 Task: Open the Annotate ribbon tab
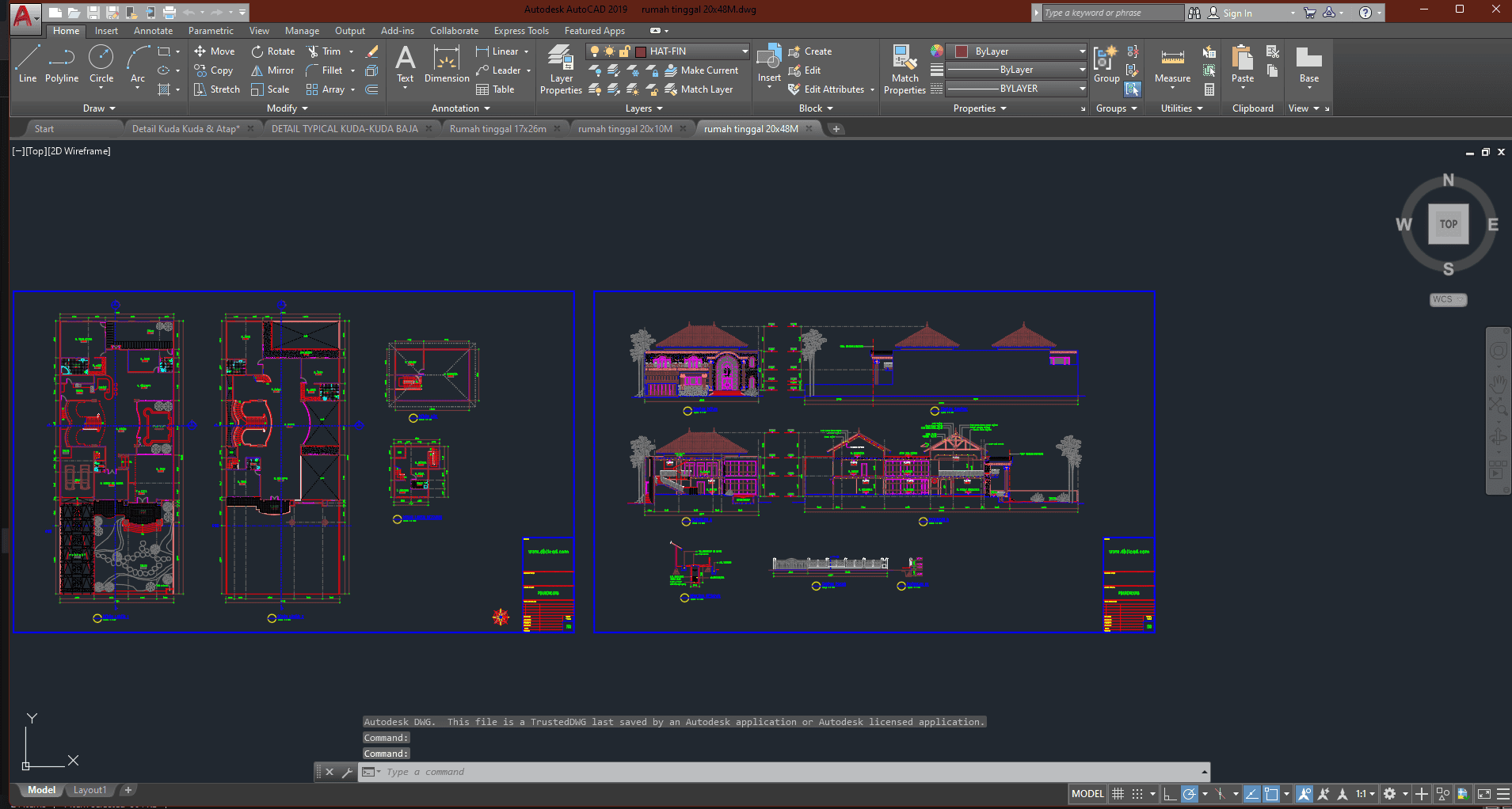(153, 31)
